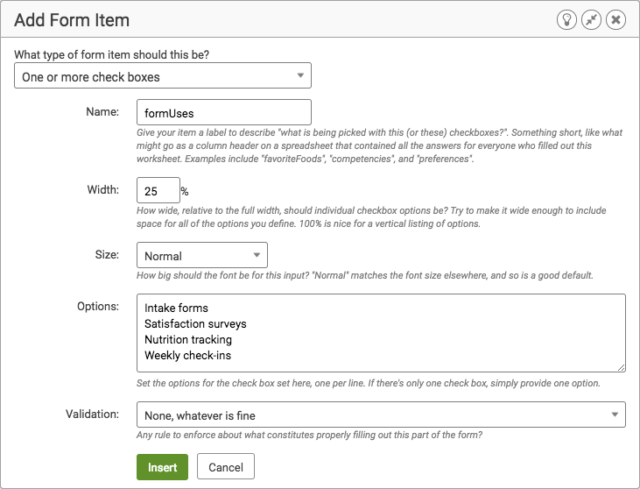The height and width of the screenshot is (489, 640).
Task: Open the Validation dropdown
Action: 381,415
